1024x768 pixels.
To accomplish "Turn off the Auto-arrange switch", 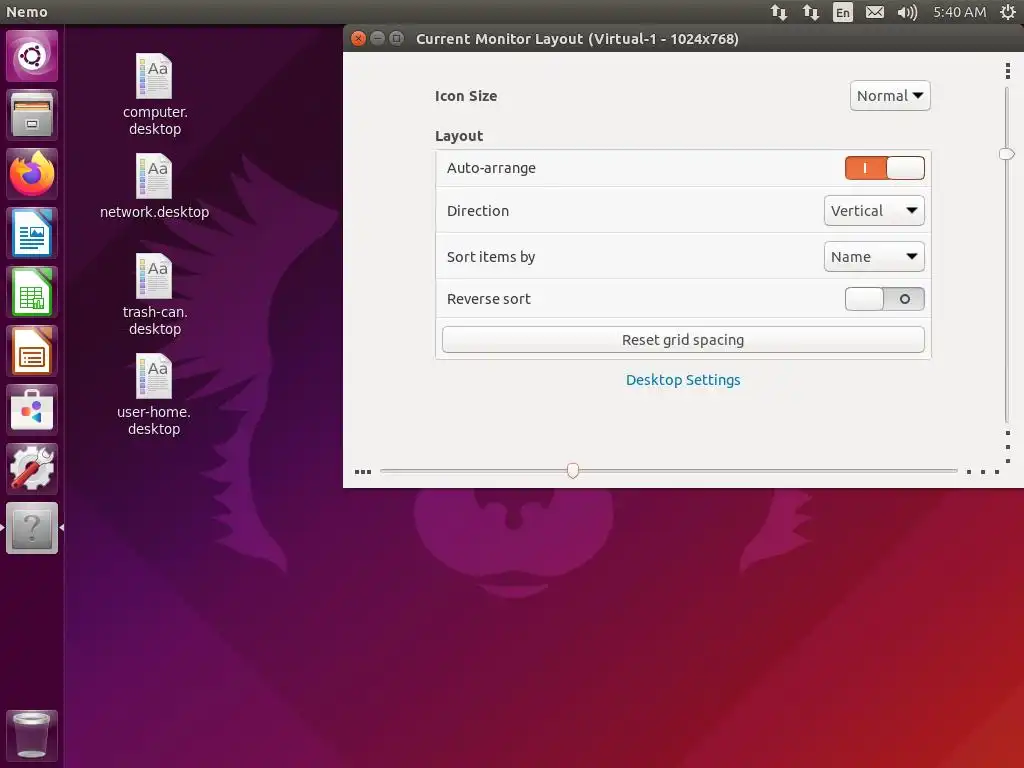I will (884, 168).
